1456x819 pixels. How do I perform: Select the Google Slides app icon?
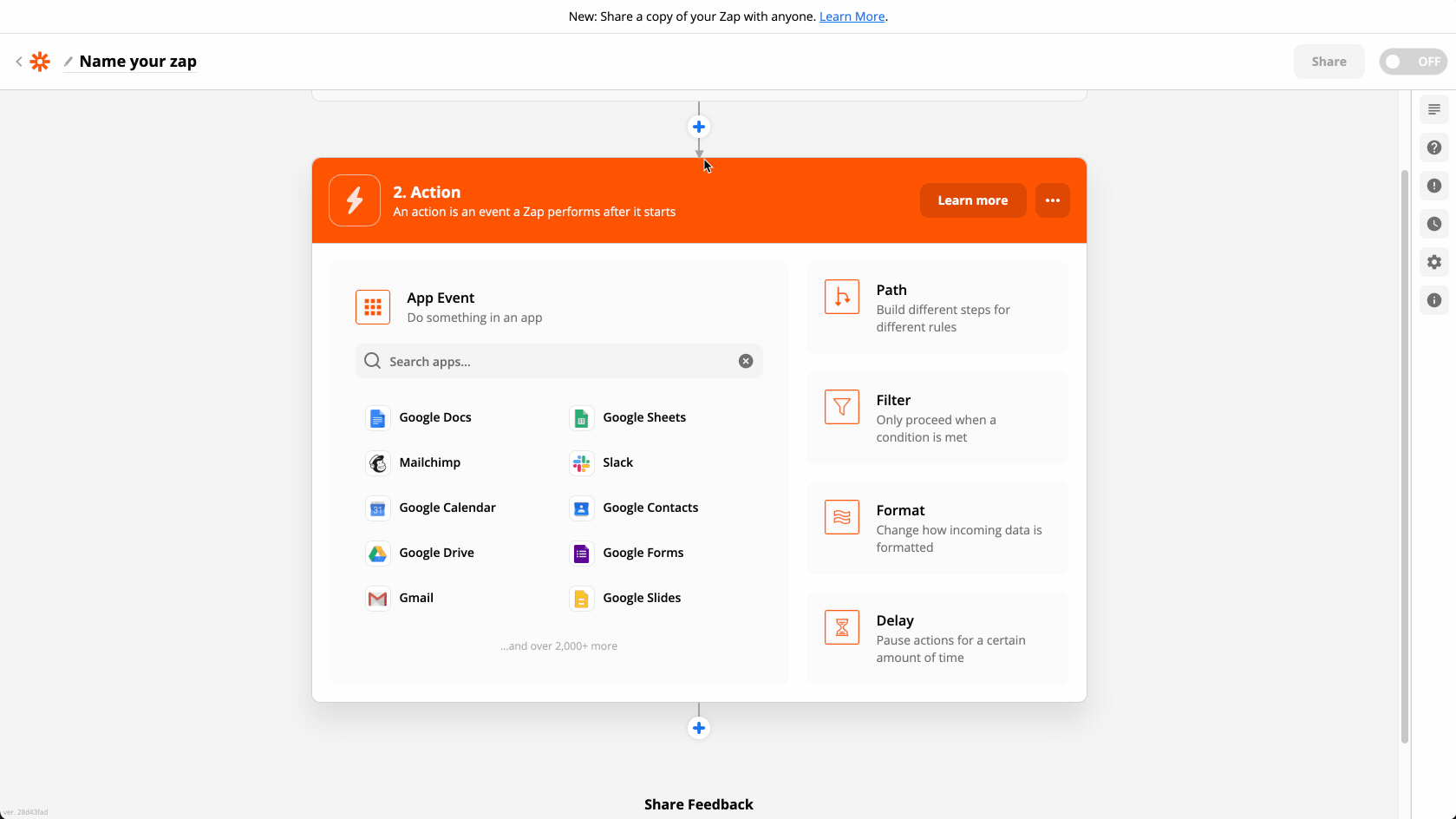[x=582, y=599]
